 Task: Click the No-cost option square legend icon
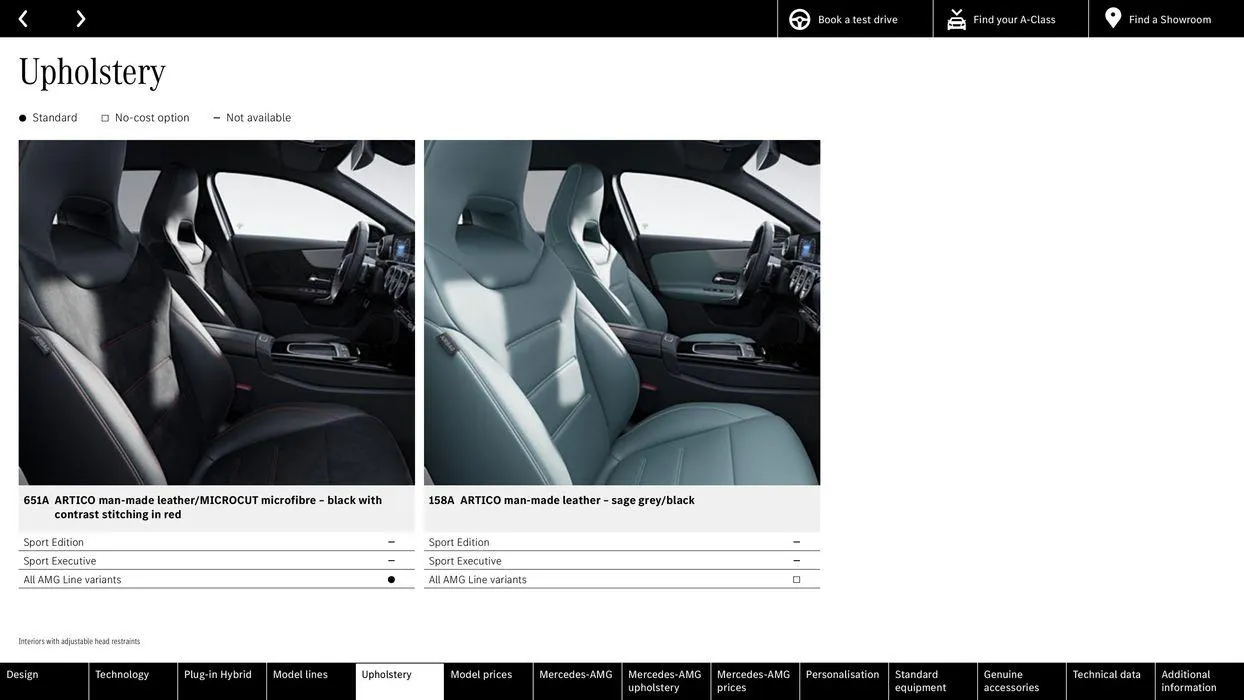(105, 119)
